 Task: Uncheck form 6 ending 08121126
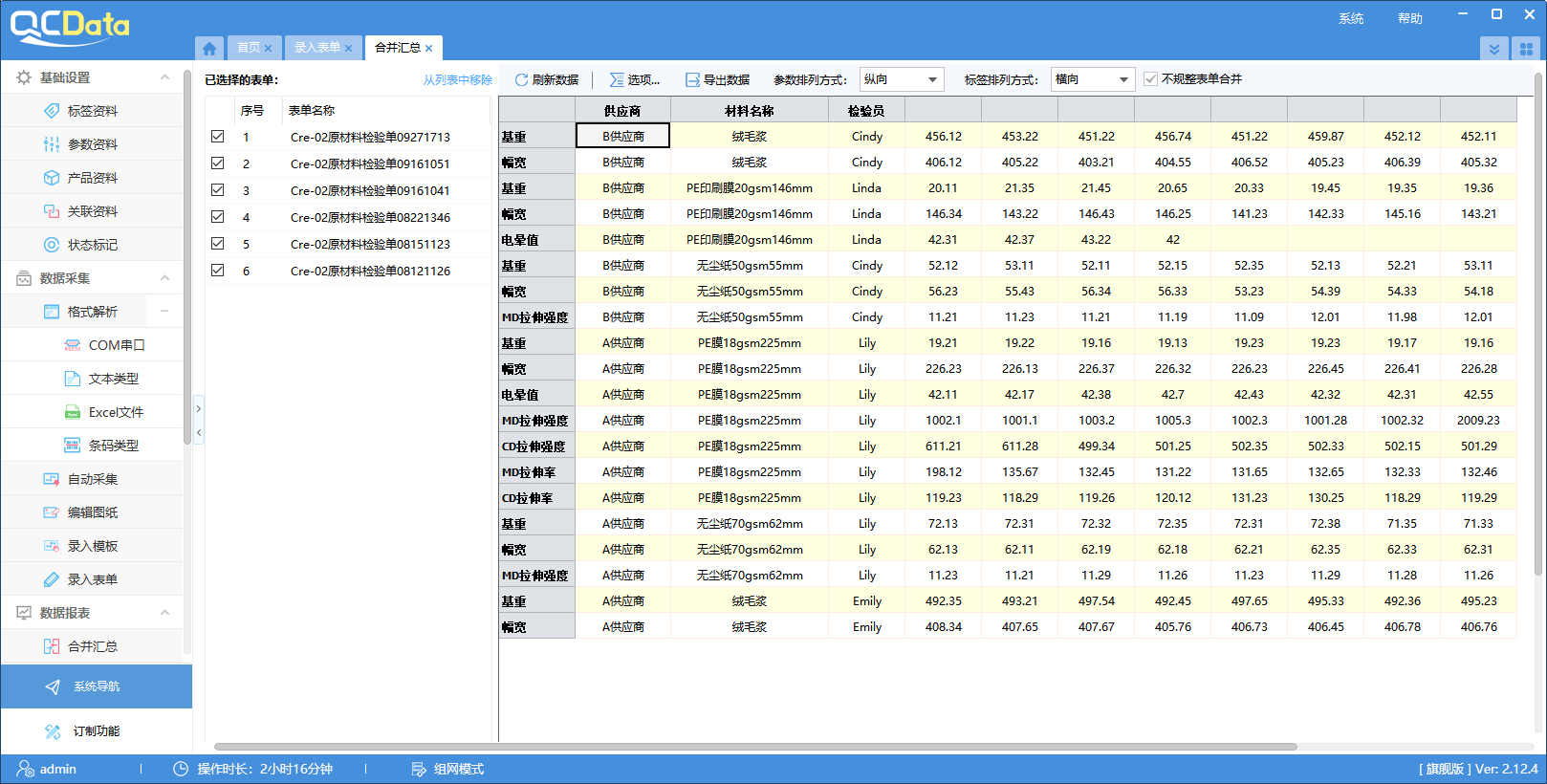click(218, 271)
